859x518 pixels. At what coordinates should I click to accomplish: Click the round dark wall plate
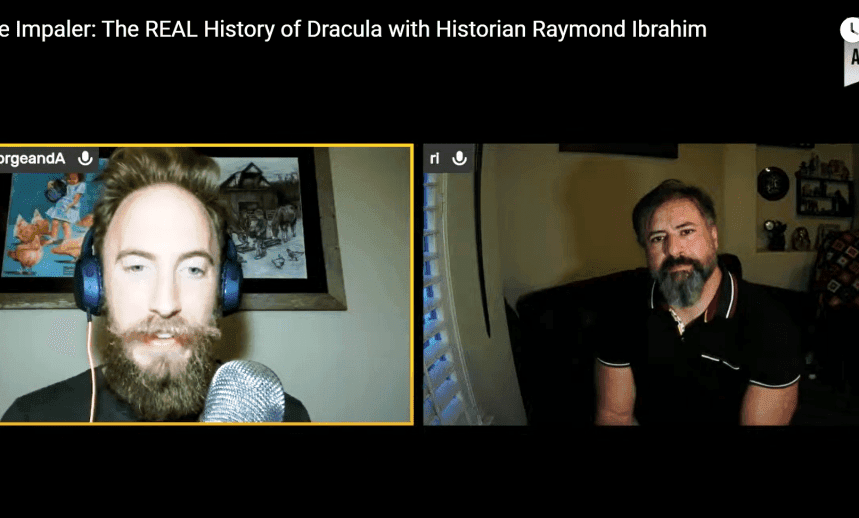(x=772, y=183)
